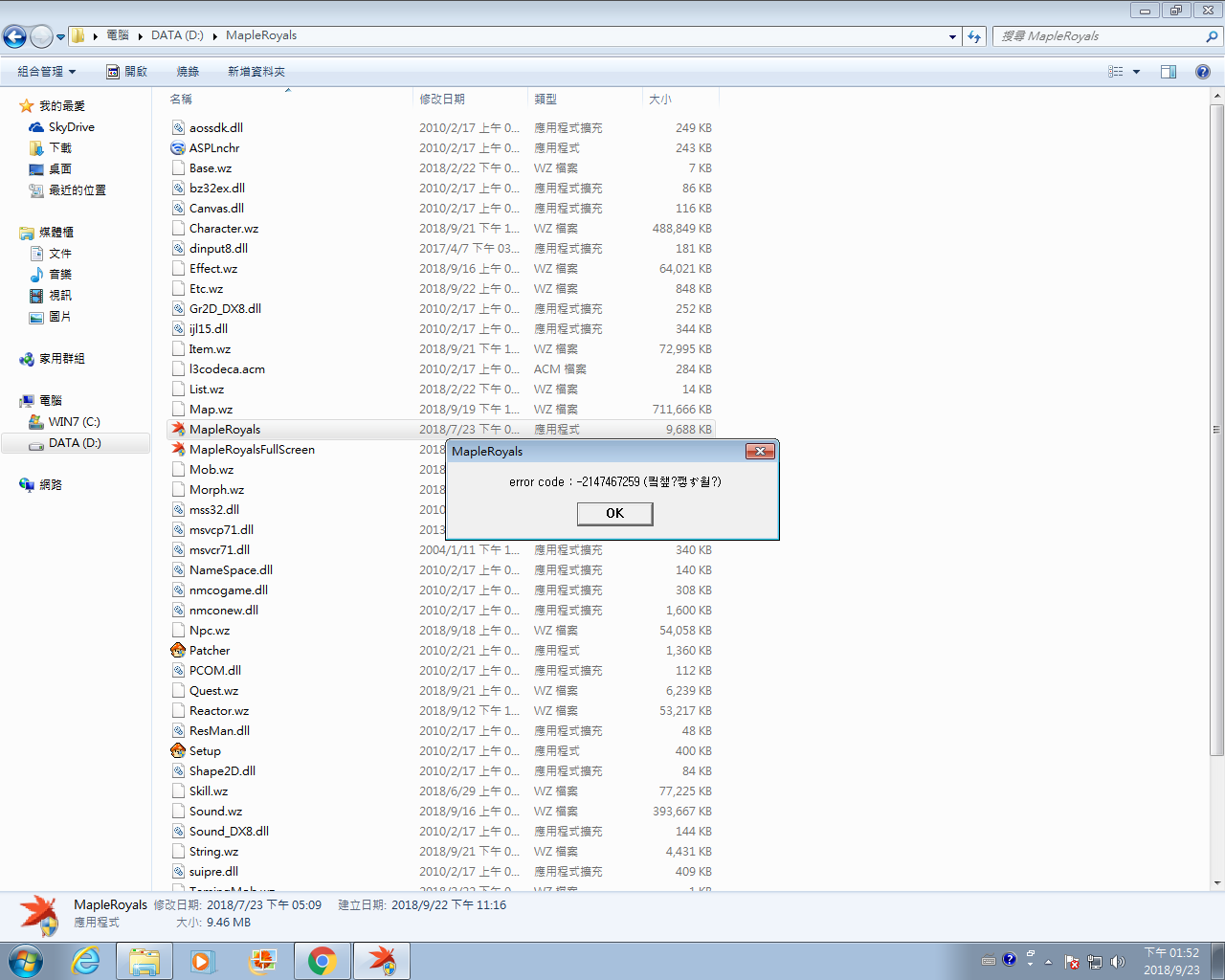Select the MapleRoyals application icon

(x=178, y=429)
